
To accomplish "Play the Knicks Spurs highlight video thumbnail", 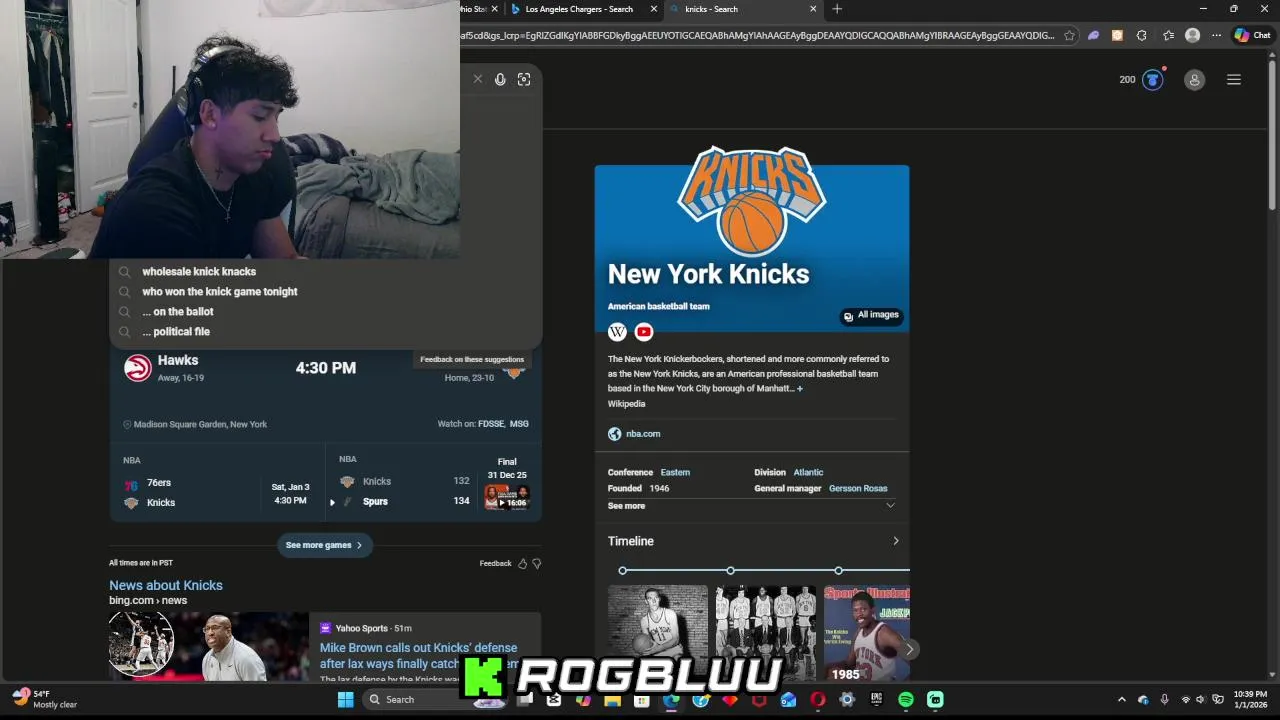I will [x=507, y=497].
